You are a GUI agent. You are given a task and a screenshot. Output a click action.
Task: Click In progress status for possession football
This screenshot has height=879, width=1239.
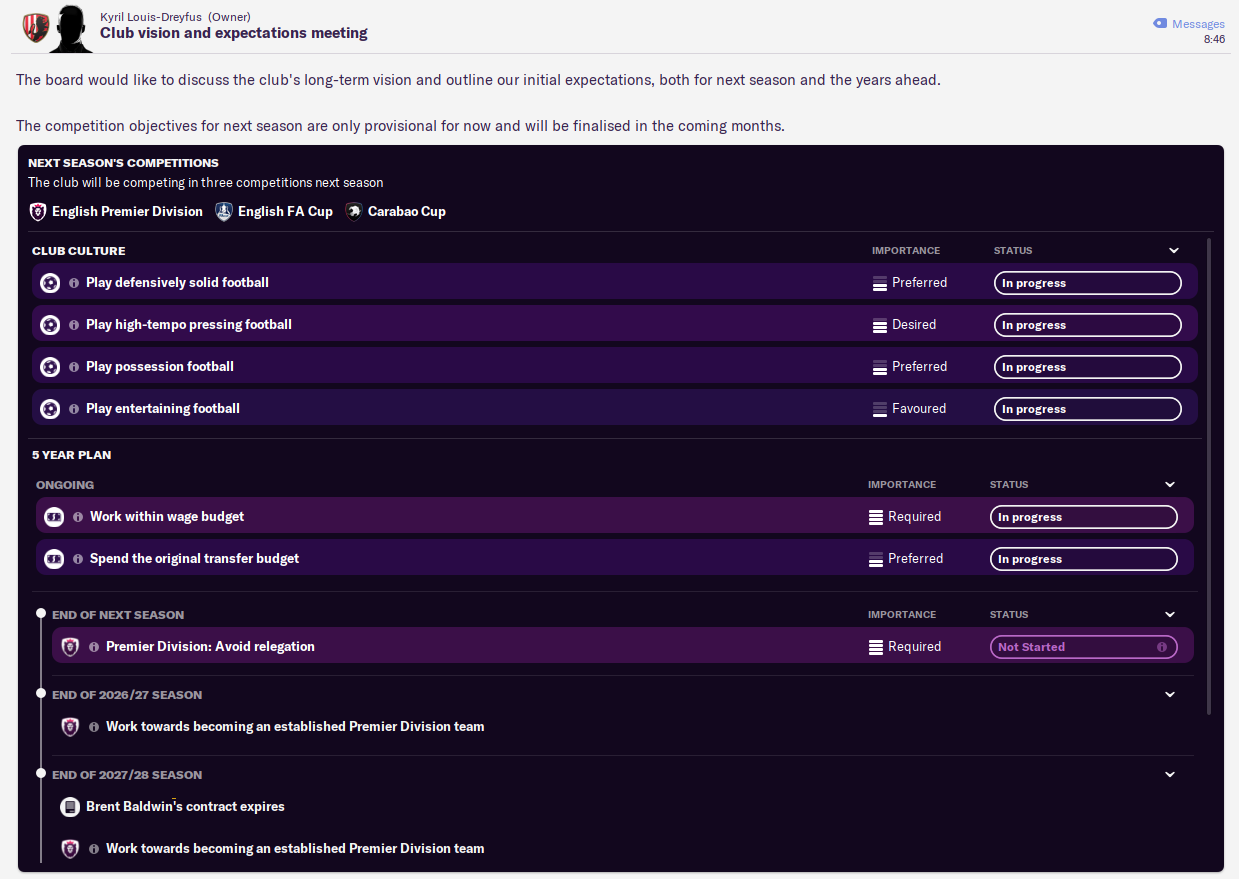[1088, 367]
